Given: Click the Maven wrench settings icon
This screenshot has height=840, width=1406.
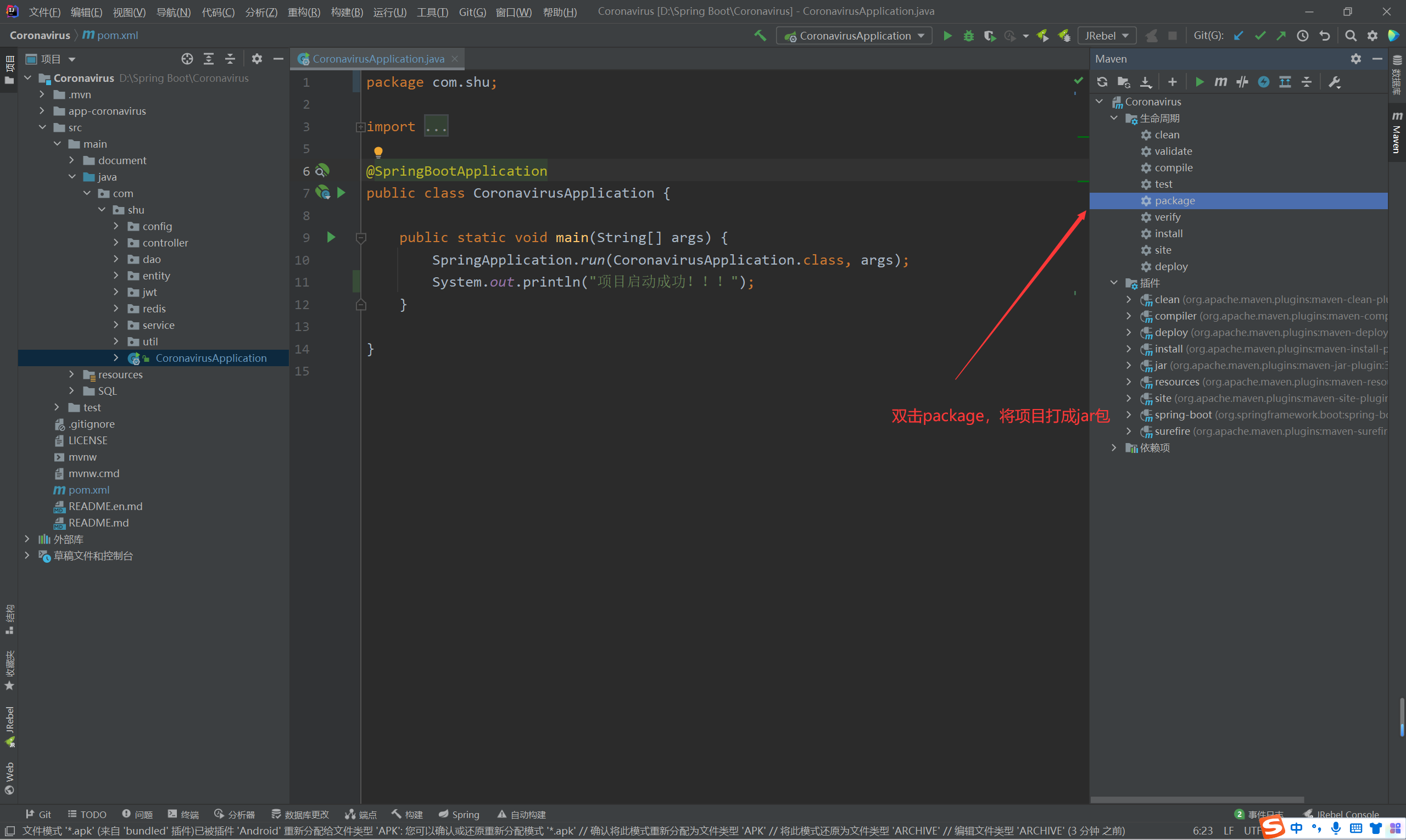Looking at the screenshot, I should point(1335,82).
